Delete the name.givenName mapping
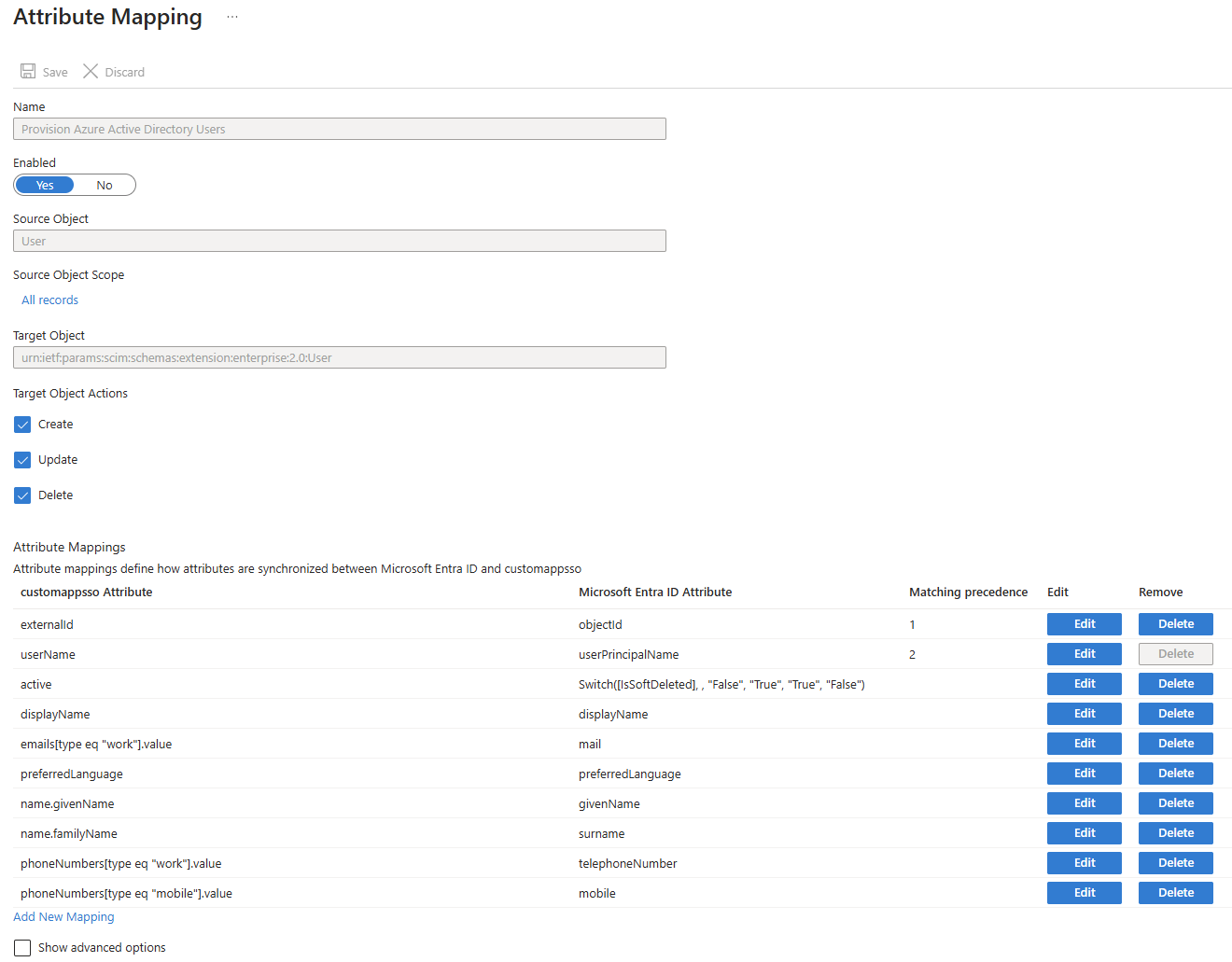This screenshot has height=962, width=1232. click(1176, 803)
